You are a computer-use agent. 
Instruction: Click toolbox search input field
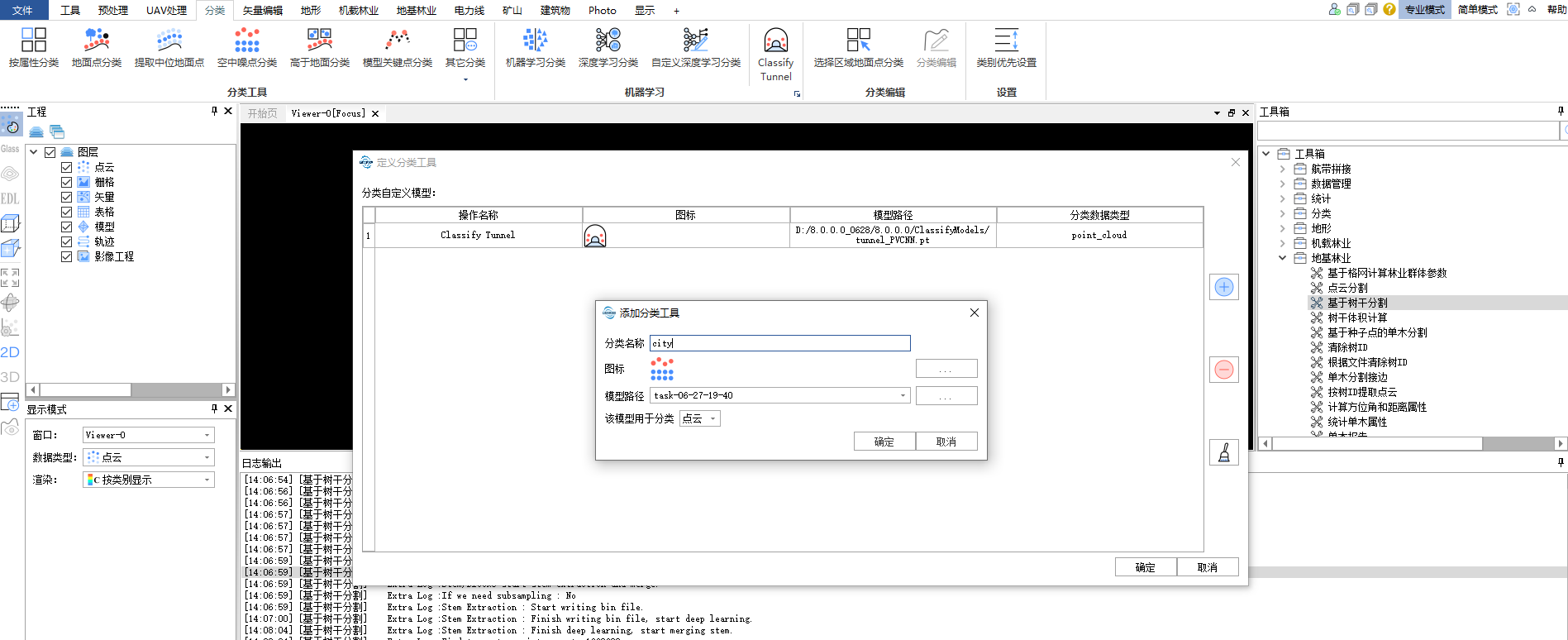point(1408,131)
